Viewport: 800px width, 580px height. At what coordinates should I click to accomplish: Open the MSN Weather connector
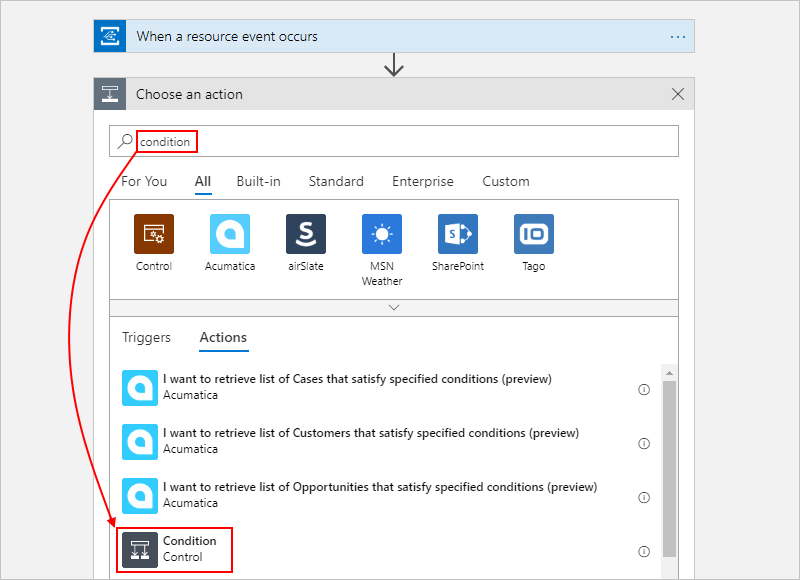tap(382, 234)
